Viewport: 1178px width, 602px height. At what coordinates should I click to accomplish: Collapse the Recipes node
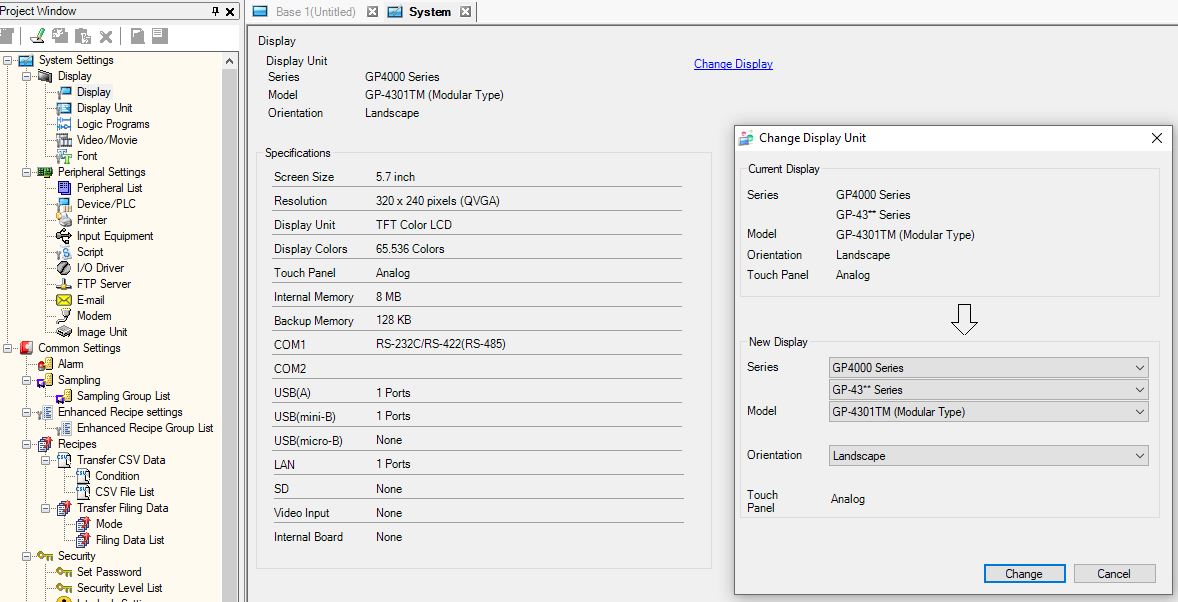[x=26, y=444]
